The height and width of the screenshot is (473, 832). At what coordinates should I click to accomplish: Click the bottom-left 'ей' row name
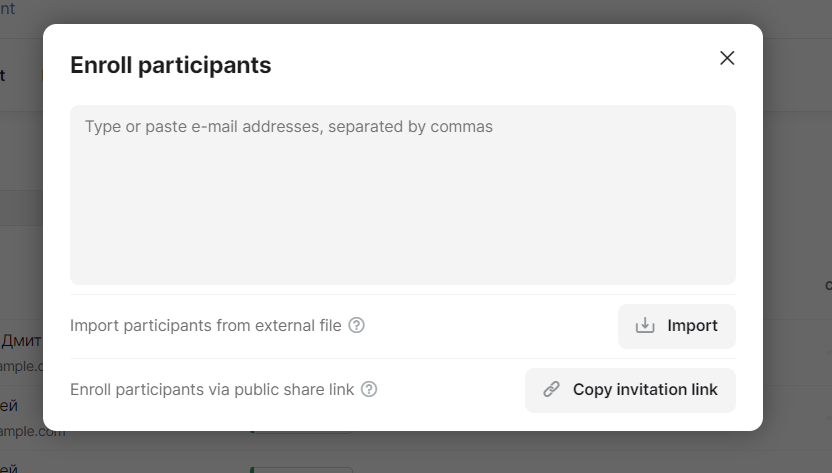pyautogui.click(x=9, y=467)
